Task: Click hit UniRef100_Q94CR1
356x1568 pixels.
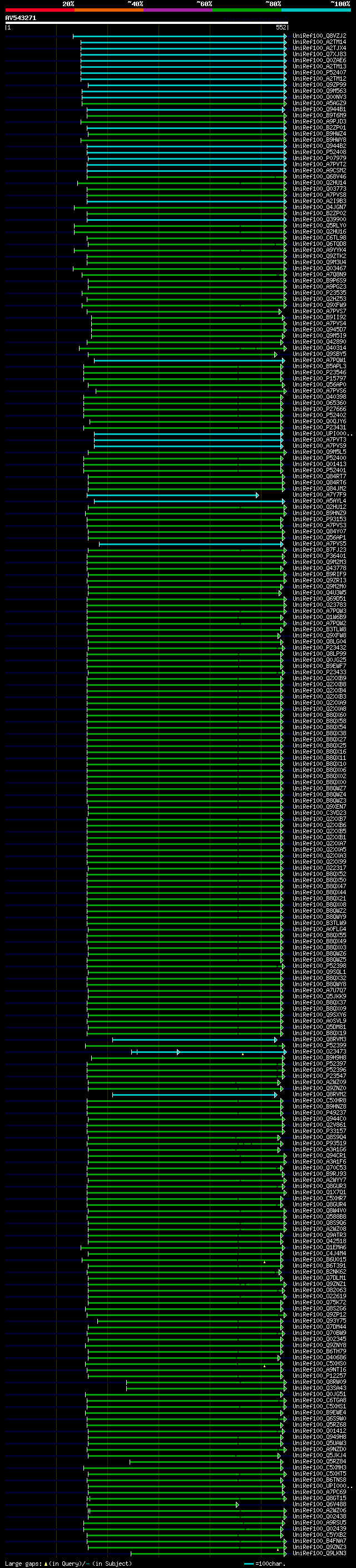Action: point(319,1156)
